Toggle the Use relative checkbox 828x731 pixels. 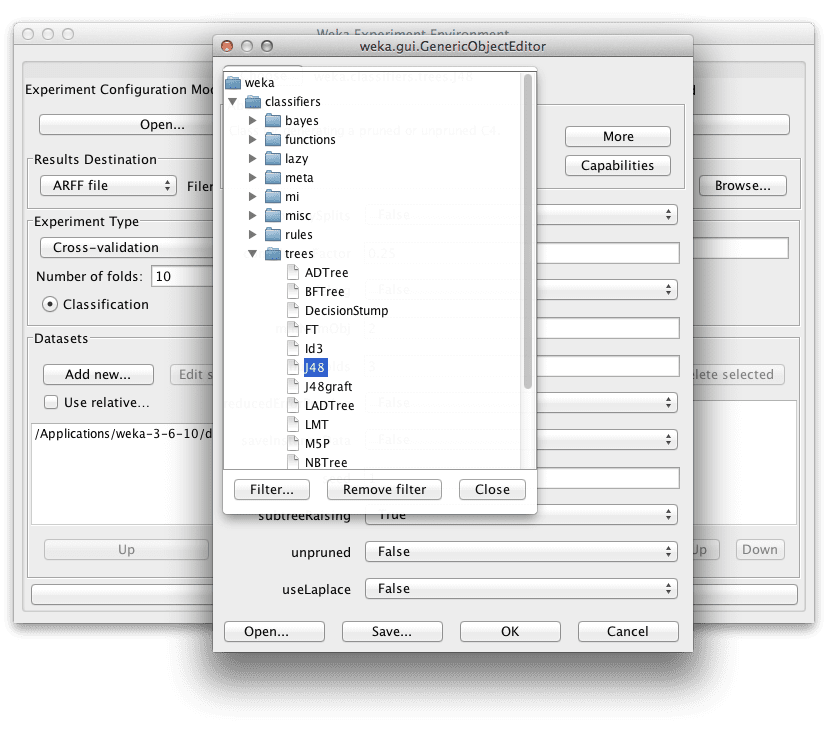click(51, 402)
